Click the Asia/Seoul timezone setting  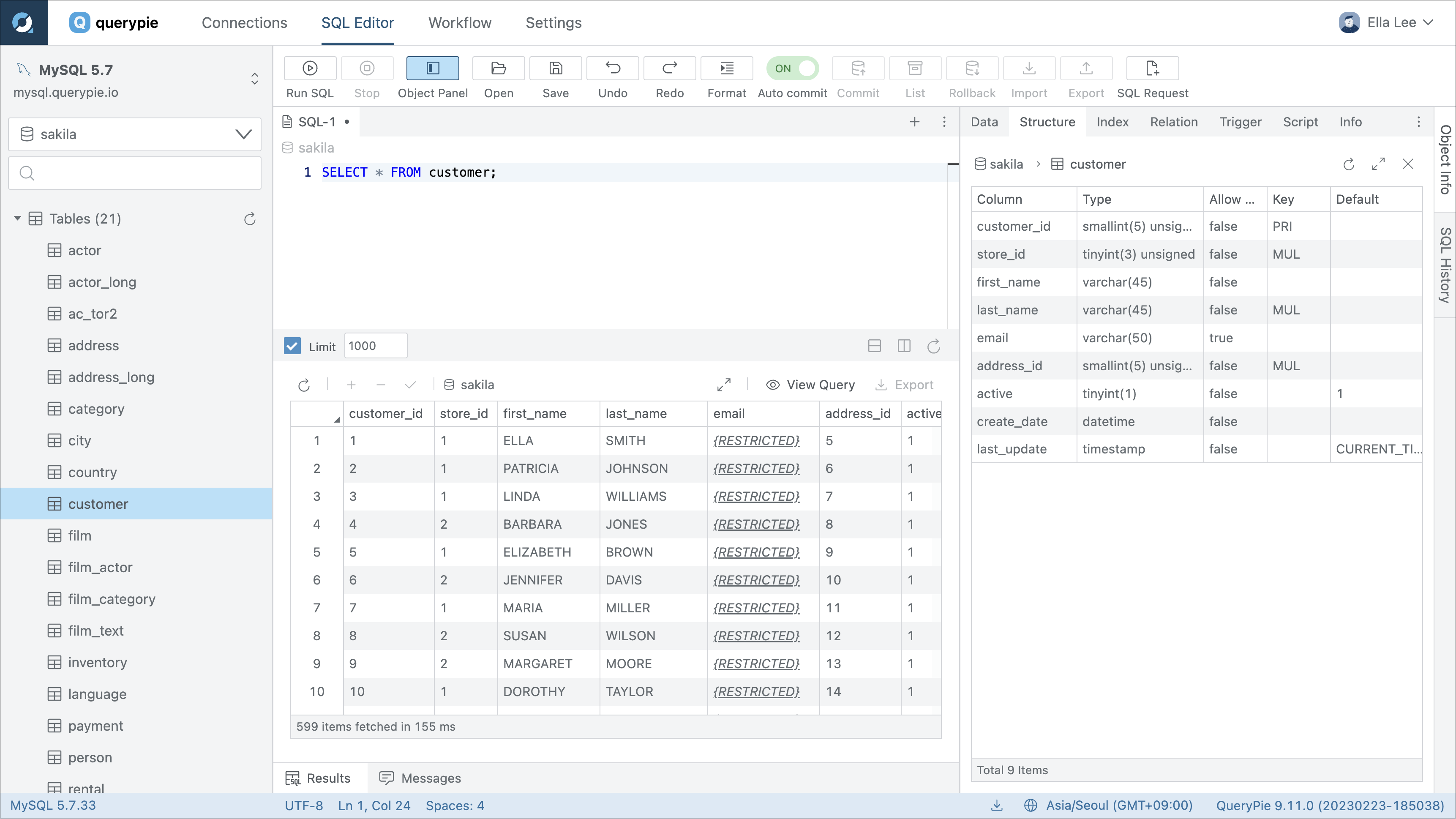coord(1108,805)
